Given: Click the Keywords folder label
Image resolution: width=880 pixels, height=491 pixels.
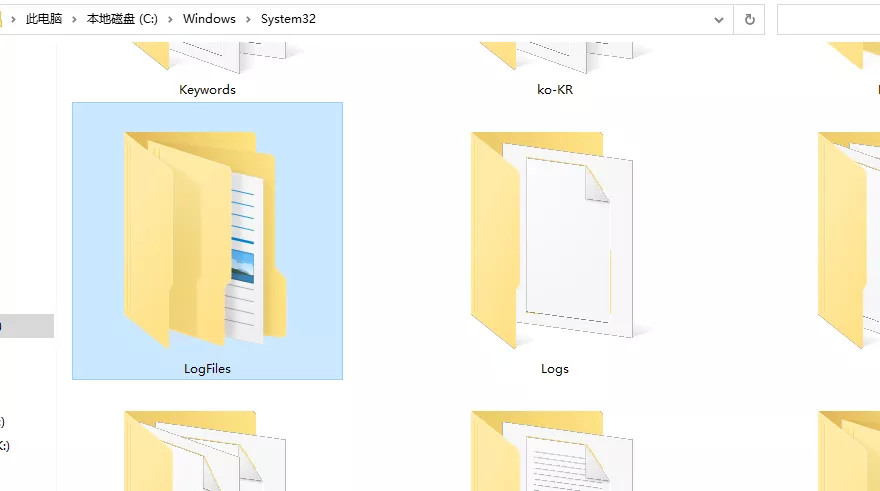Looking at the screenshot, I should click(x=207, y=90).
